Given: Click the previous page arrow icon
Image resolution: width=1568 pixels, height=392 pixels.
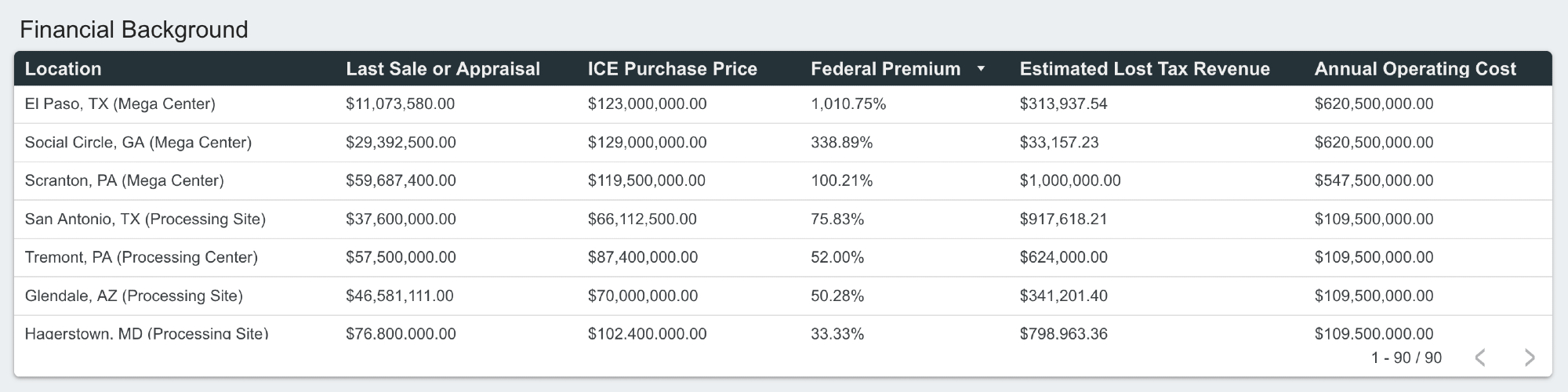Looking at the screenshot, I should pos(1480,358).
